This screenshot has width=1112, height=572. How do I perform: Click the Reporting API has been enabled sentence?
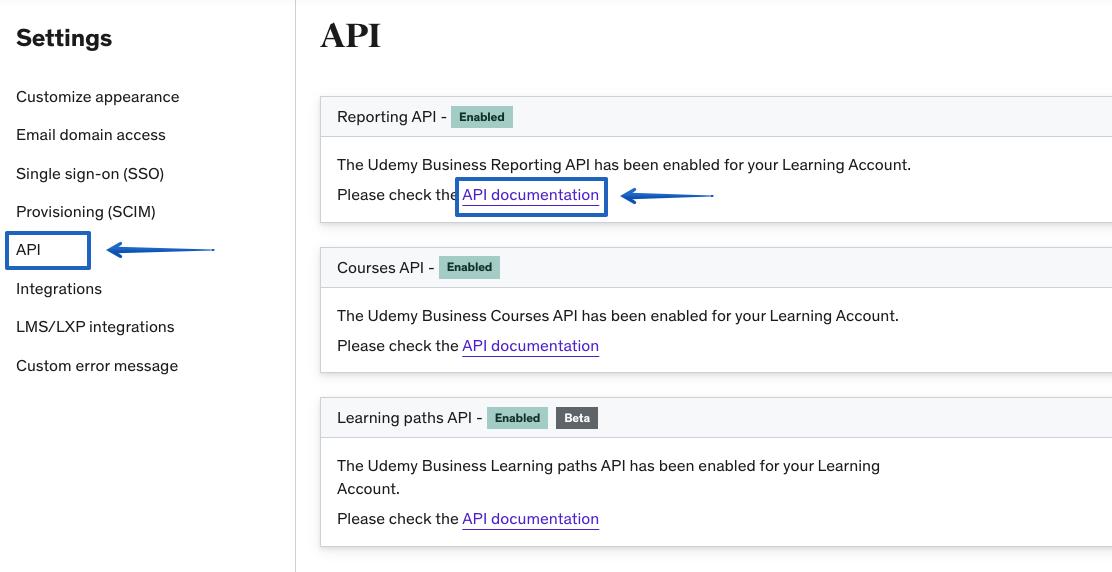click(x=624, y=165)
